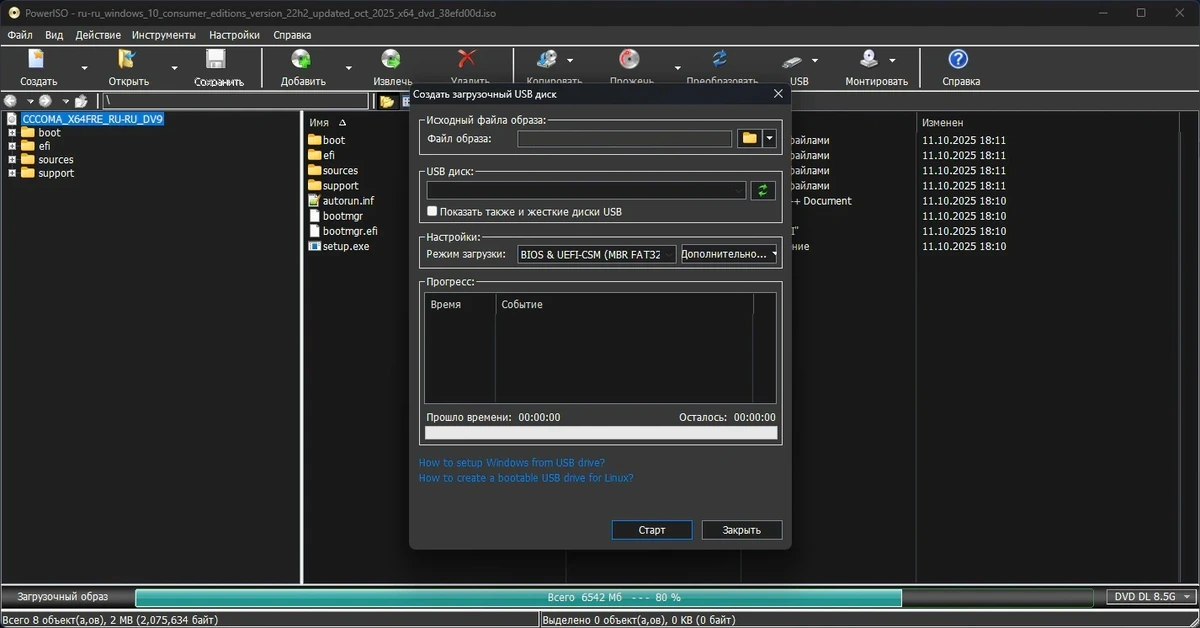Click the Удалить red X icon
Screen dimensions: 1200x628
click(x=467, y=60)
